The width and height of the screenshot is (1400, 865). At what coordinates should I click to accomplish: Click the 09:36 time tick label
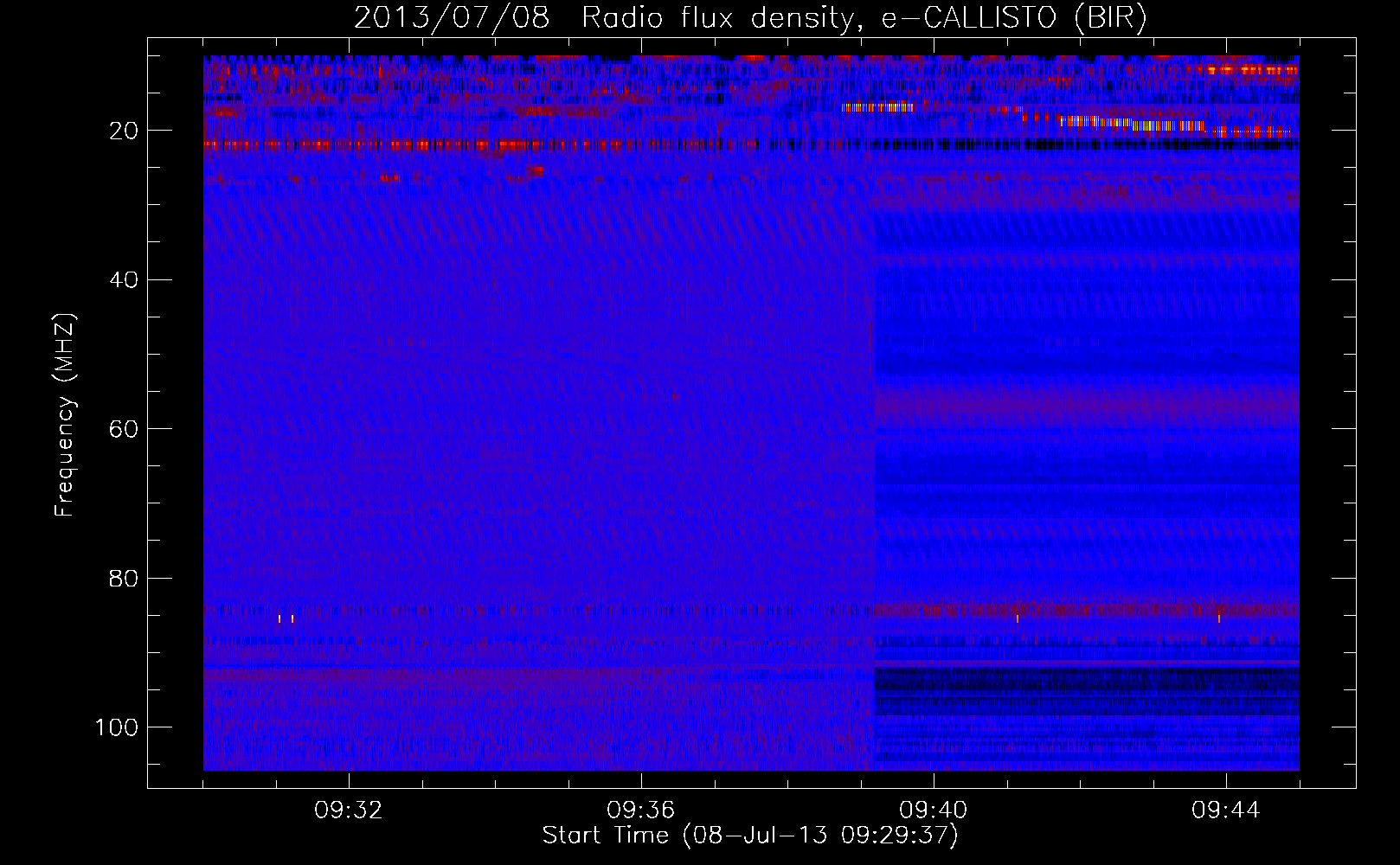click(x=641, y=811)
